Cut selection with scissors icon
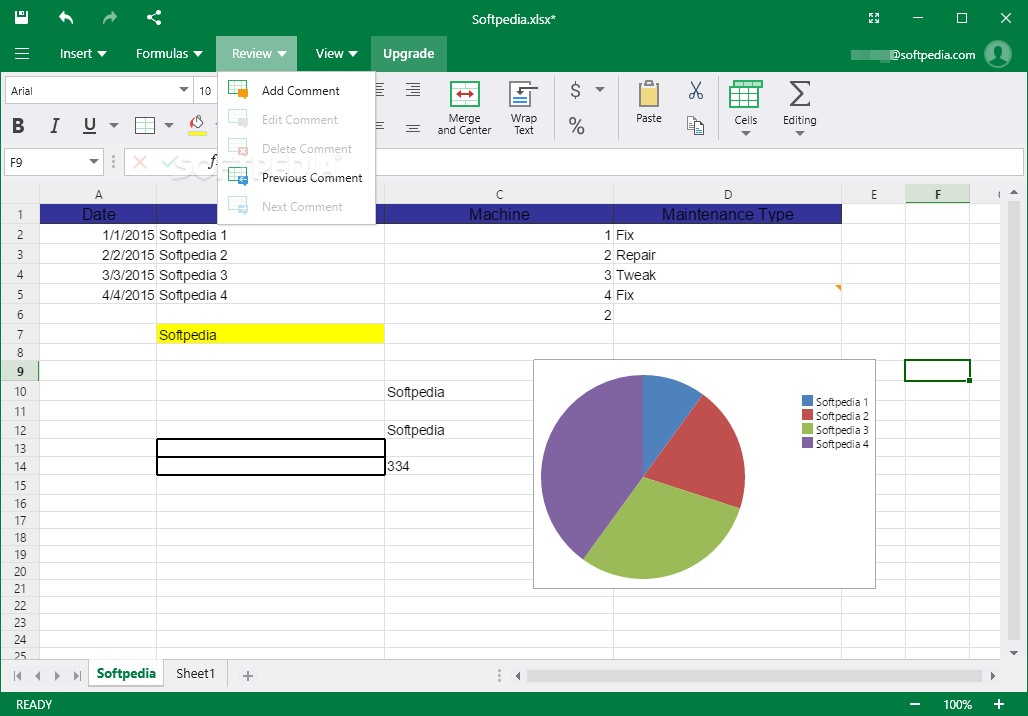Screen dimensions: 1028x716 696,90
